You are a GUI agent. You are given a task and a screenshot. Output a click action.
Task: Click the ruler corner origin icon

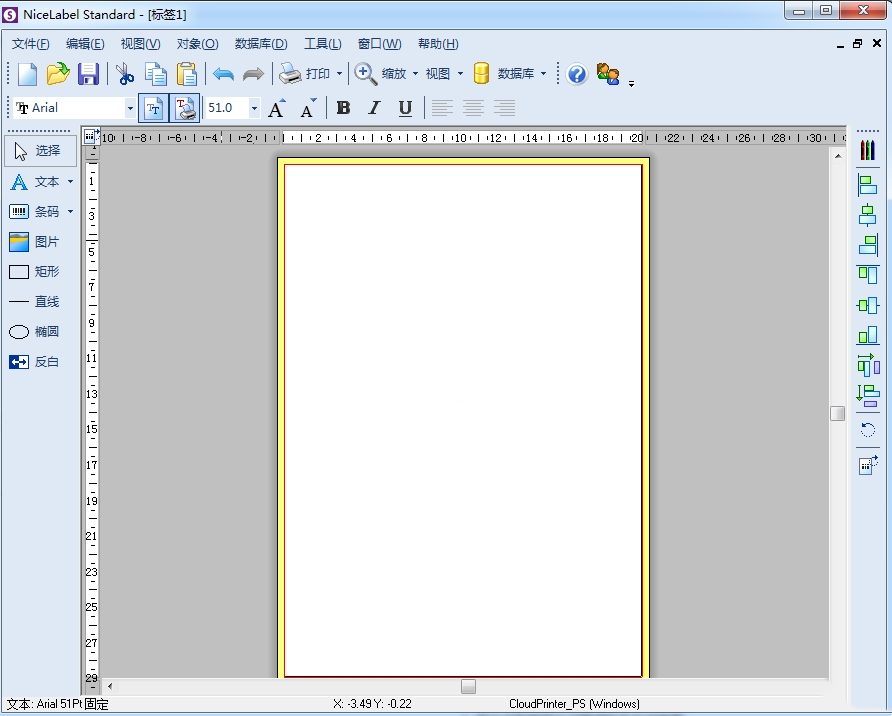coord(91,136)
